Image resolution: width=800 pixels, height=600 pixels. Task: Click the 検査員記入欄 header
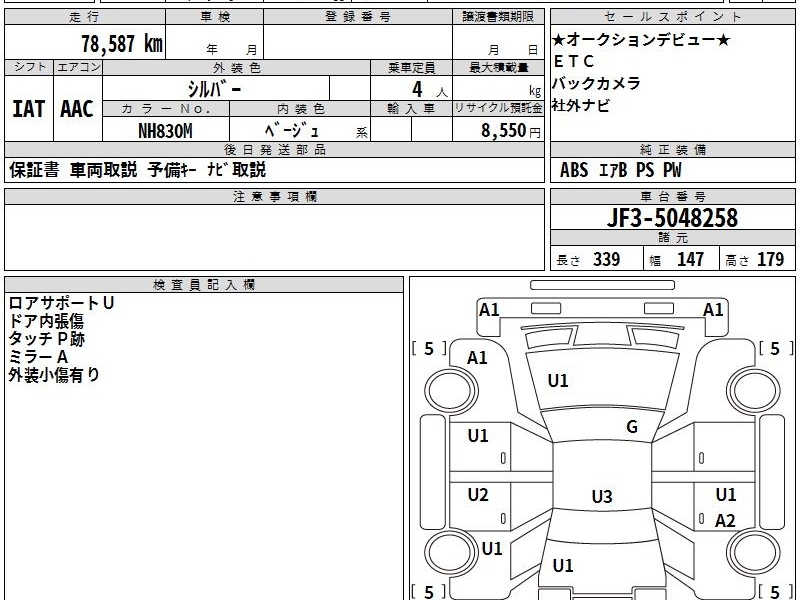click(x=204, y=285)
